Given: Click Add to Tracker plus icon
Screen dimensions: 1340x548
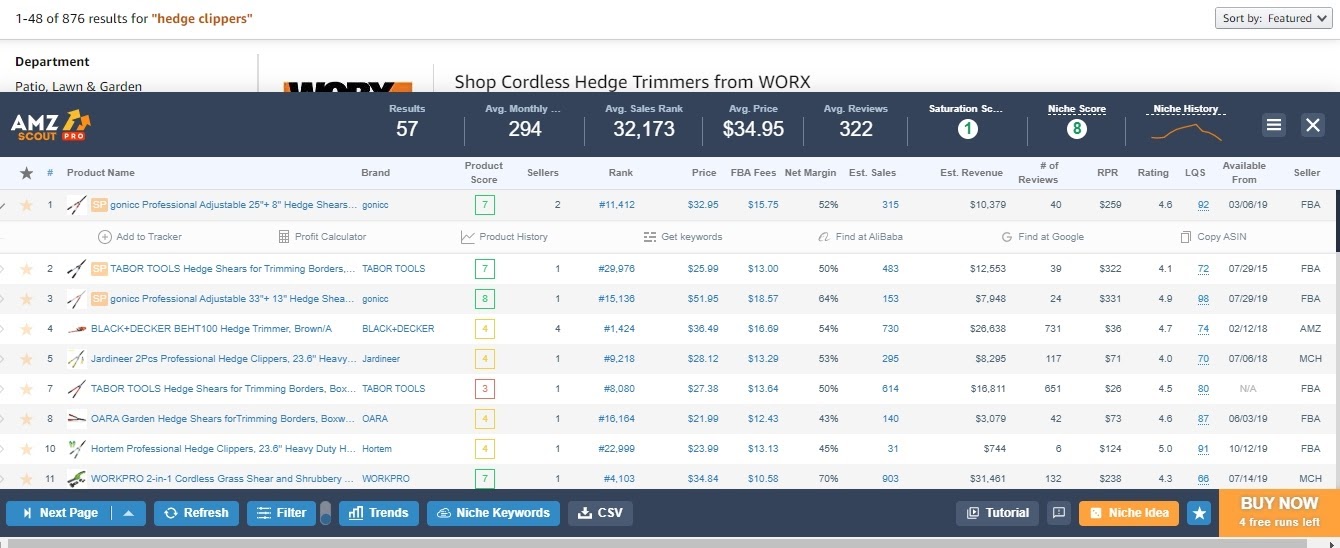Looking at the screenshot, I should [104, 237].
